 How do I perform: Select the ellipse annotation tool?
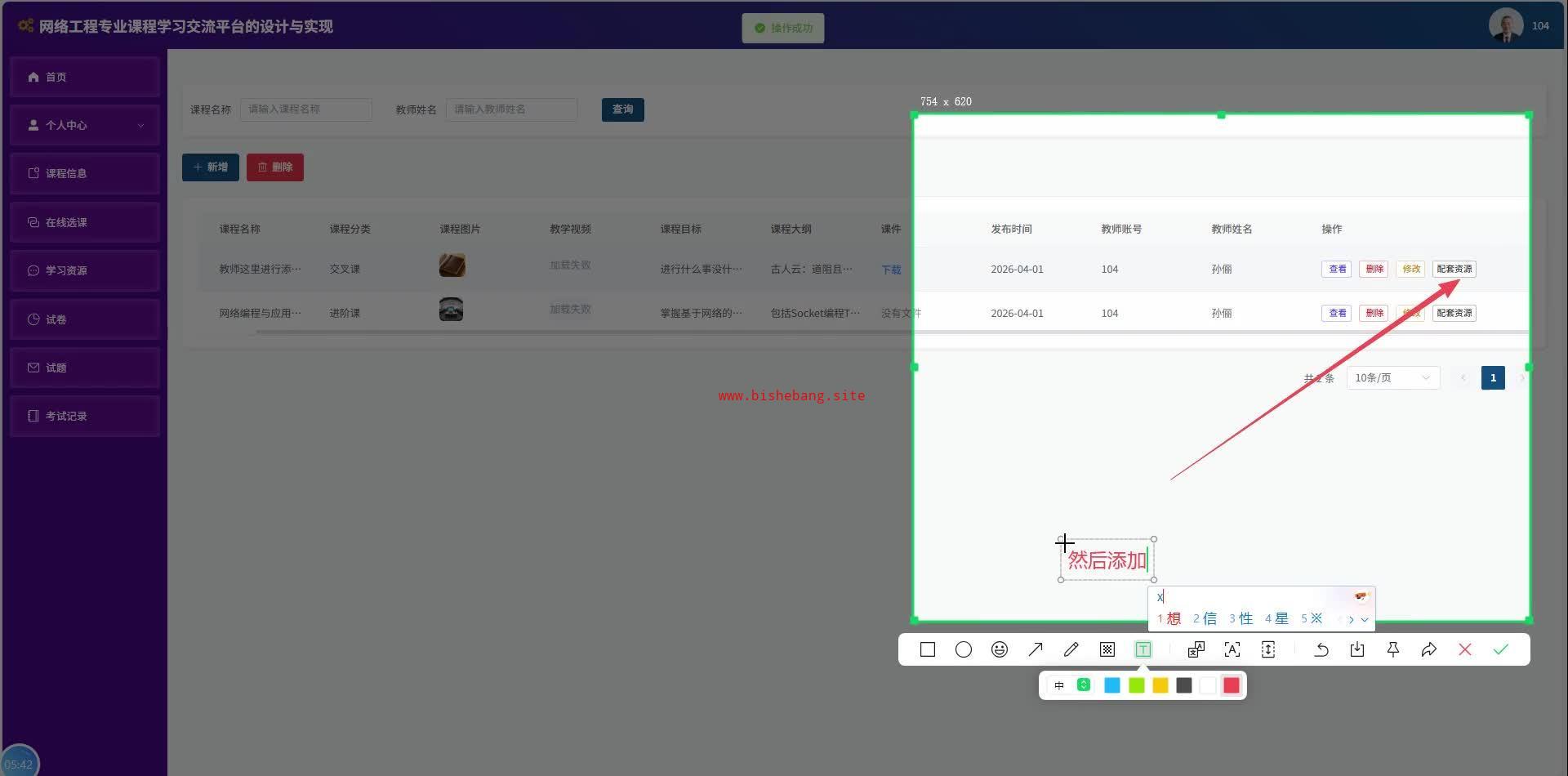click(x=964, y=649)
